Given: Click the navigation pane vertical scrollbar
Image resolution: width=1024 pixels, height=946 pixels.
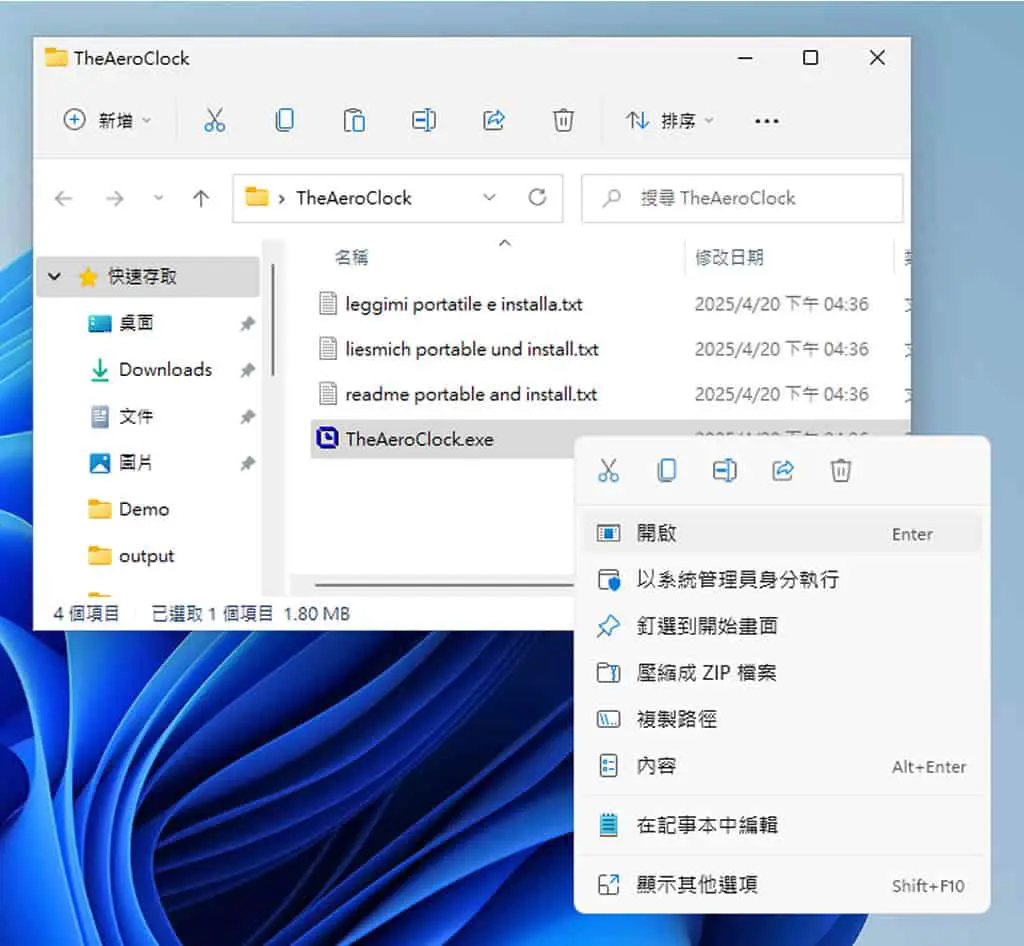Looking at the screenshot, I should [273, 319].
